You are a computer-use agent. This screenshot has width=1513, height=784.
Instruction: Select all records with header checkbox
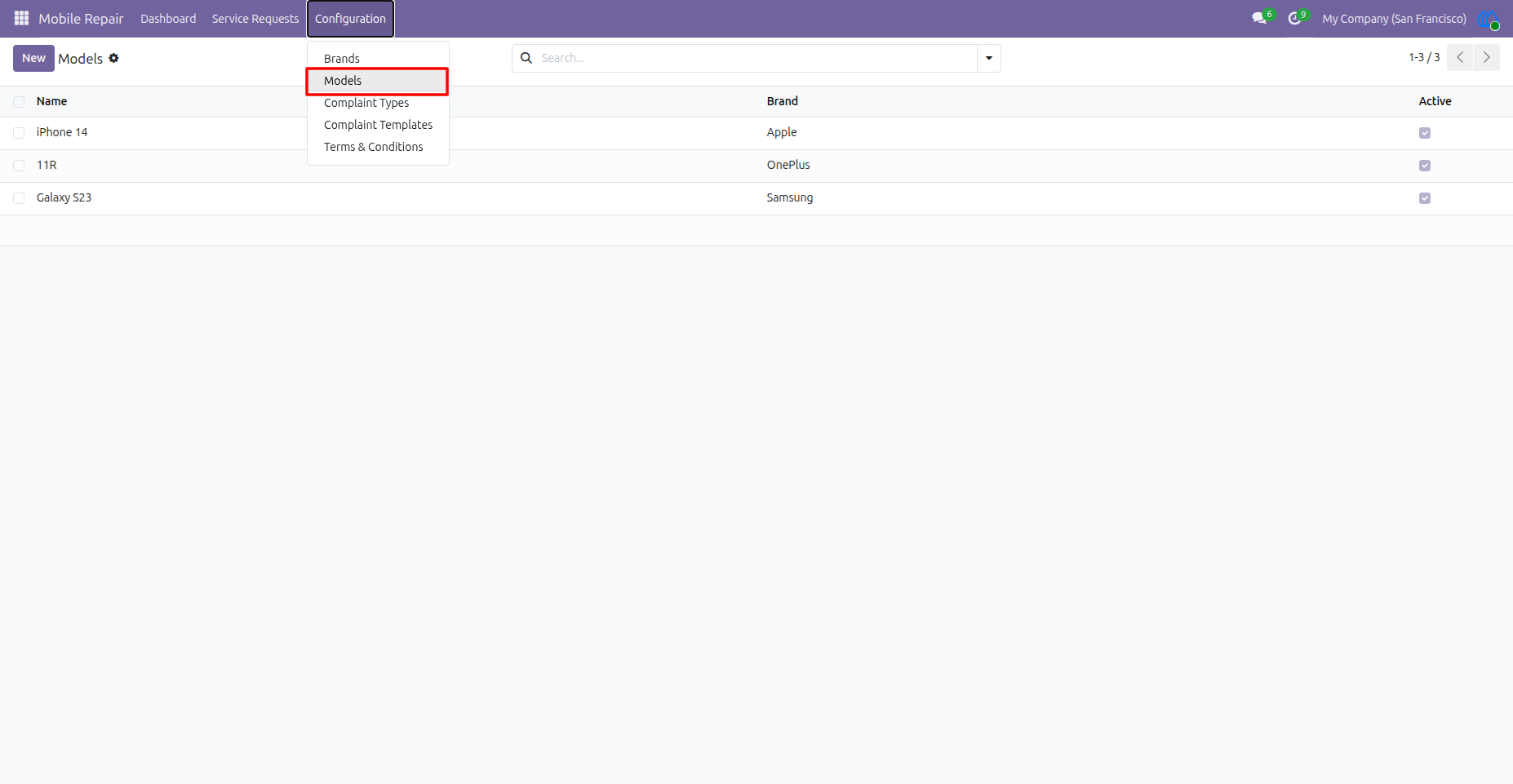pyautogui.click(x=19, y=102)
